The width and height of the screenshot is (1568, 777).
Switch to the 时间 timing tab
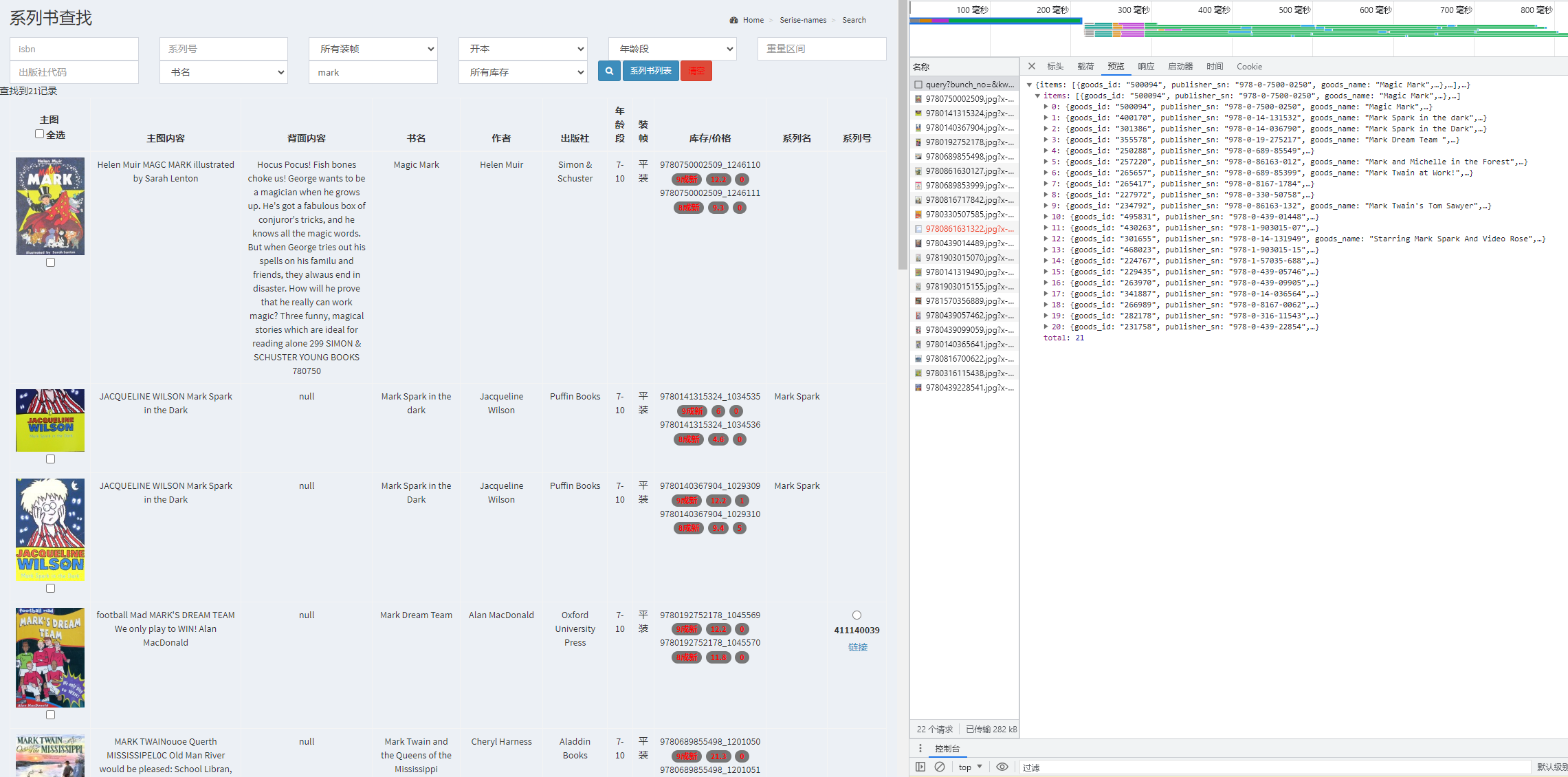point(1215,67)
